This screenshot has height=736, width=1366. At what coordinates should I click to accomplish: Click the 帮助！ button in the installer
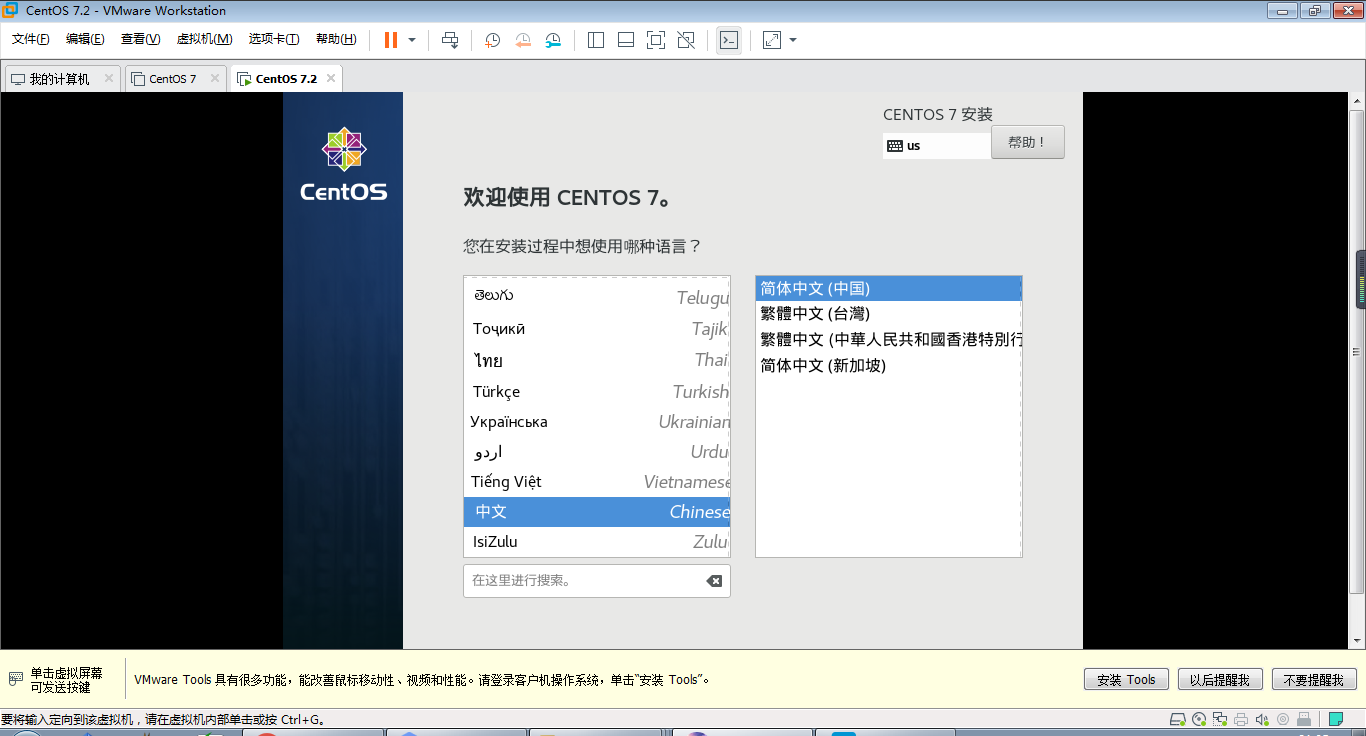pyautogui.click(x=1028, y=142)
